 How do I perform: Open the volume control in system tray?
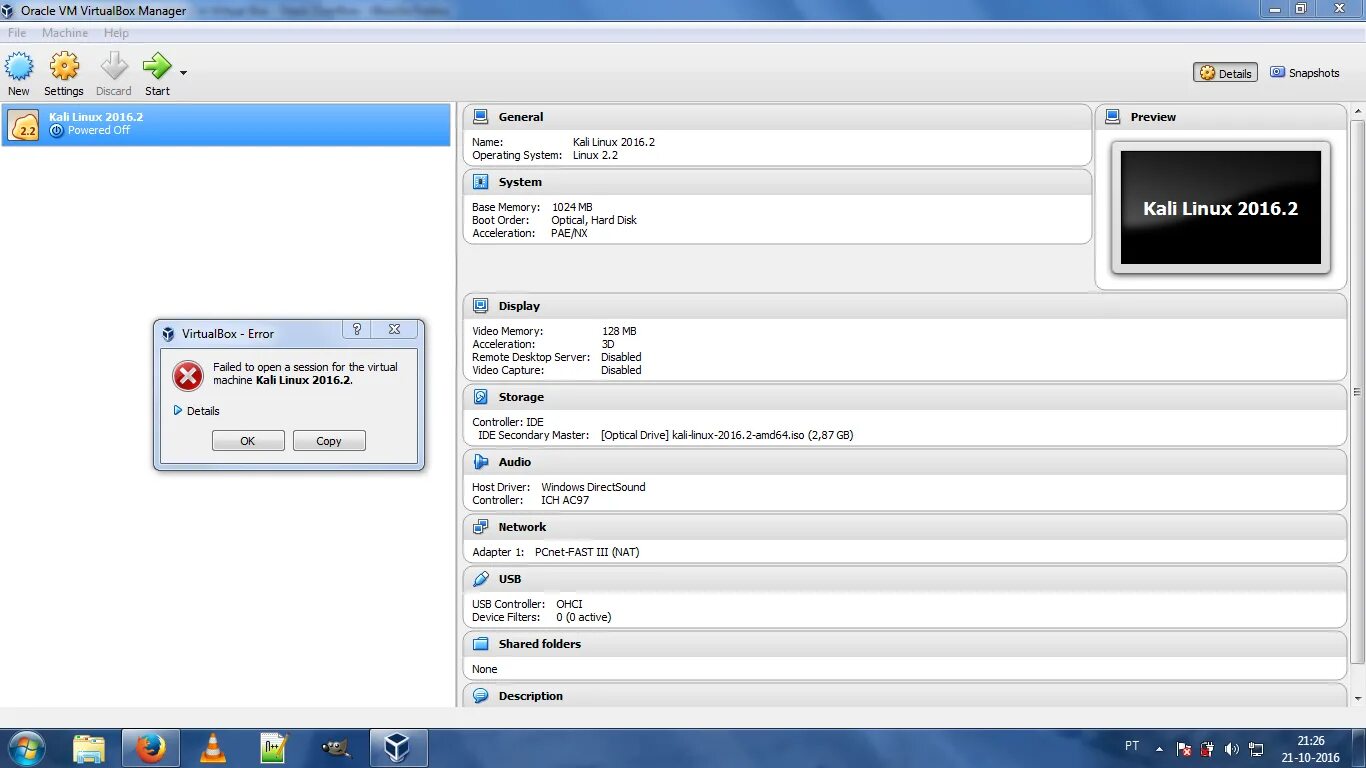1232,749
